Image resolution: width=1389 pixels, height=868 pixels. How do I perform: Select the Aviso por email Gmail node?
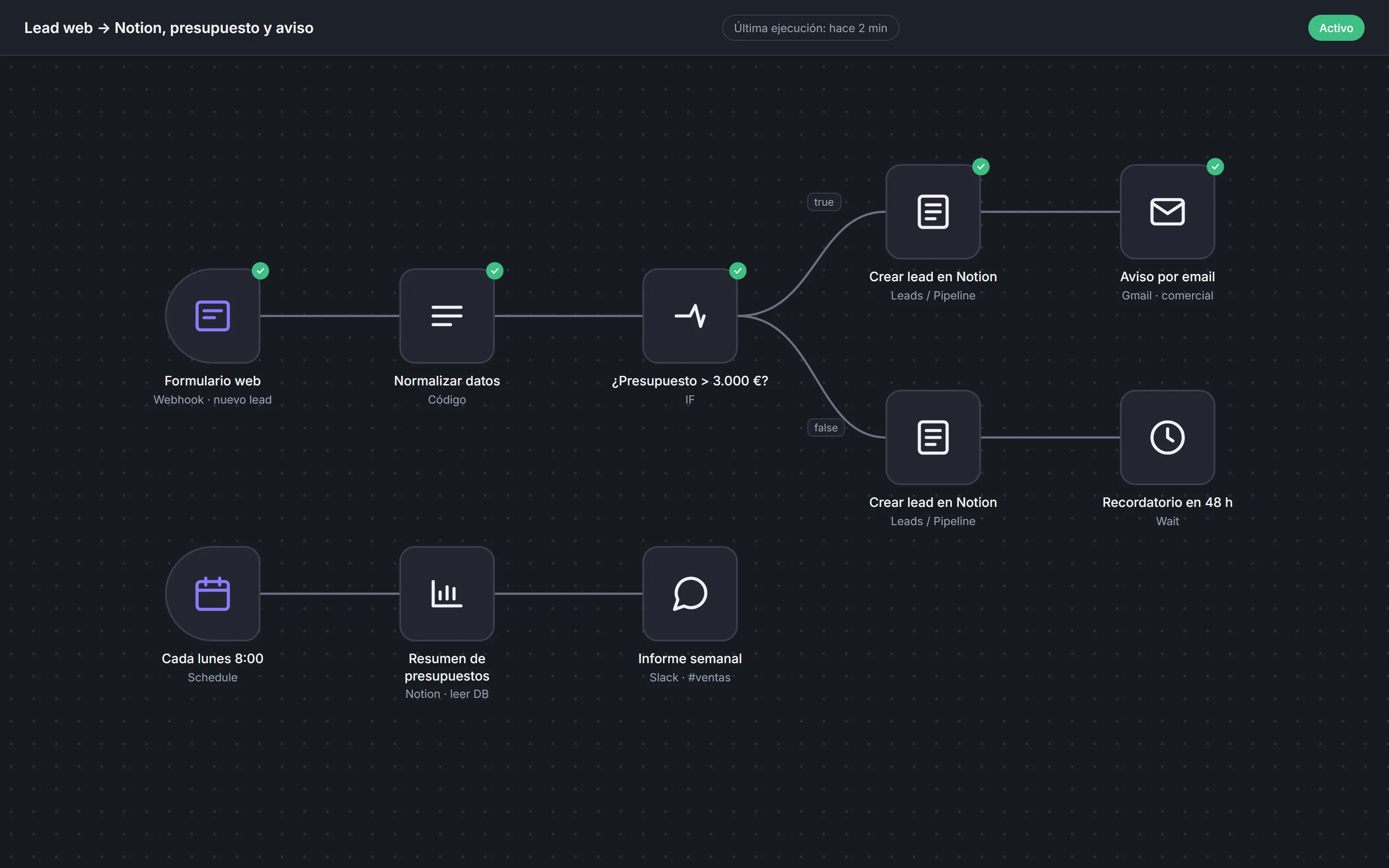[1168, 212]
